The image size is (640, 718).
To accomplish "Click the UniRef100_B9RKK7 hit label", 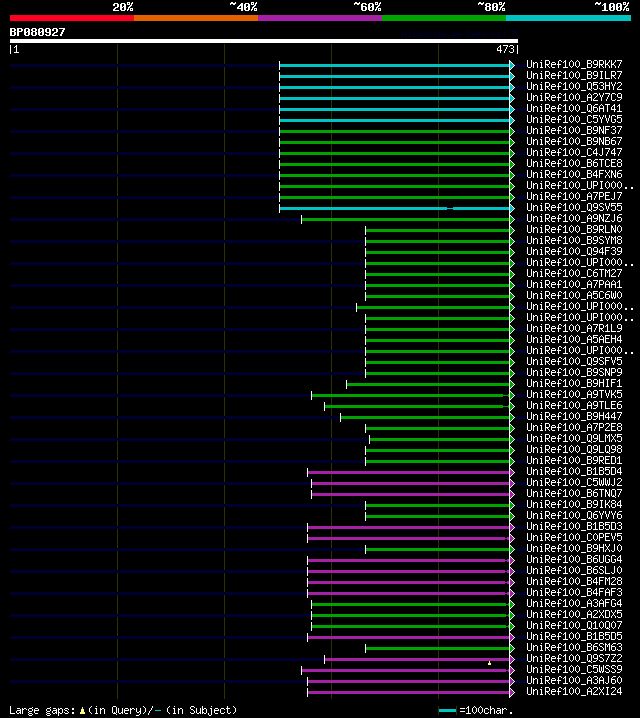I will 574,65.
